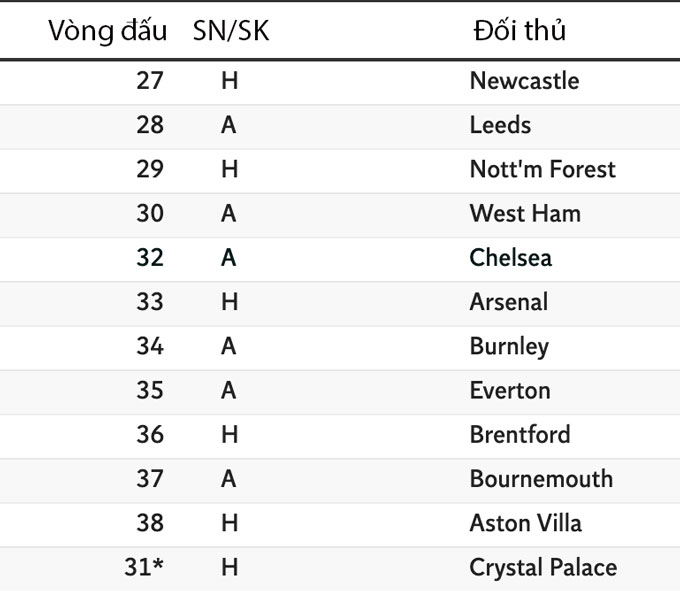Select the Nott'm Forest entry

click(x=542, y=169)
